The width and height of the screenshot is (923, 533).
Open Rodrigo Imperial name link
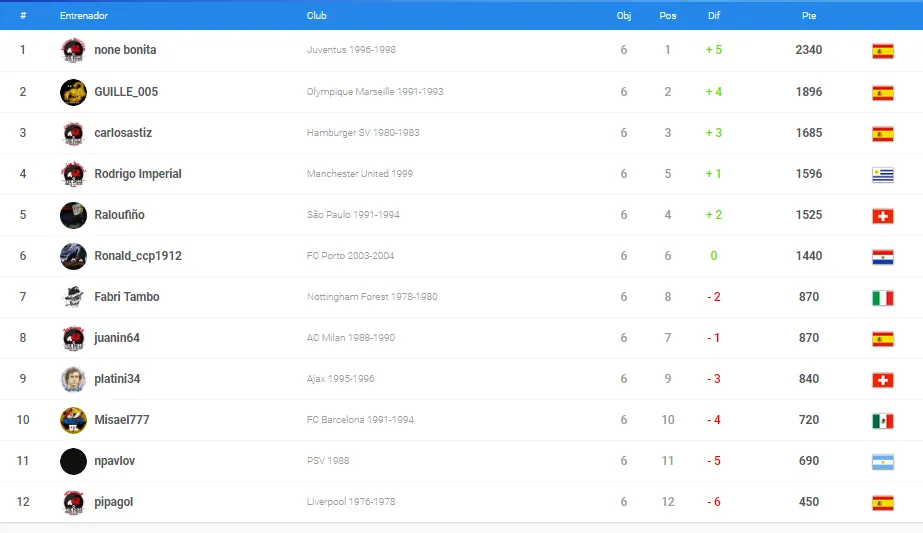coord(138,174)
